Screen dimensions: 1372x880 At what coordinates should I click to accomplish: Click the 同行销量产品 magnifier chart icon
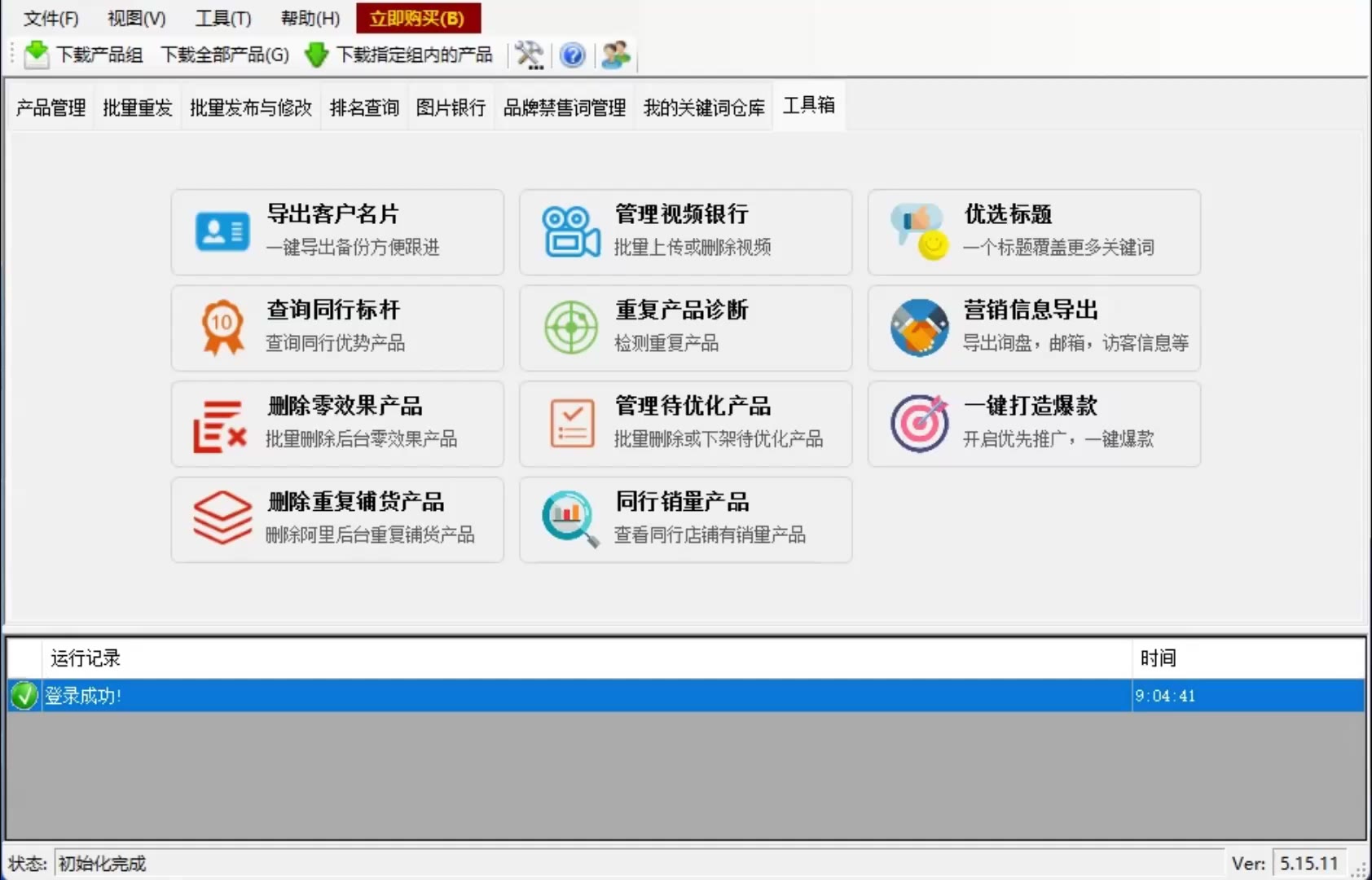570,519
